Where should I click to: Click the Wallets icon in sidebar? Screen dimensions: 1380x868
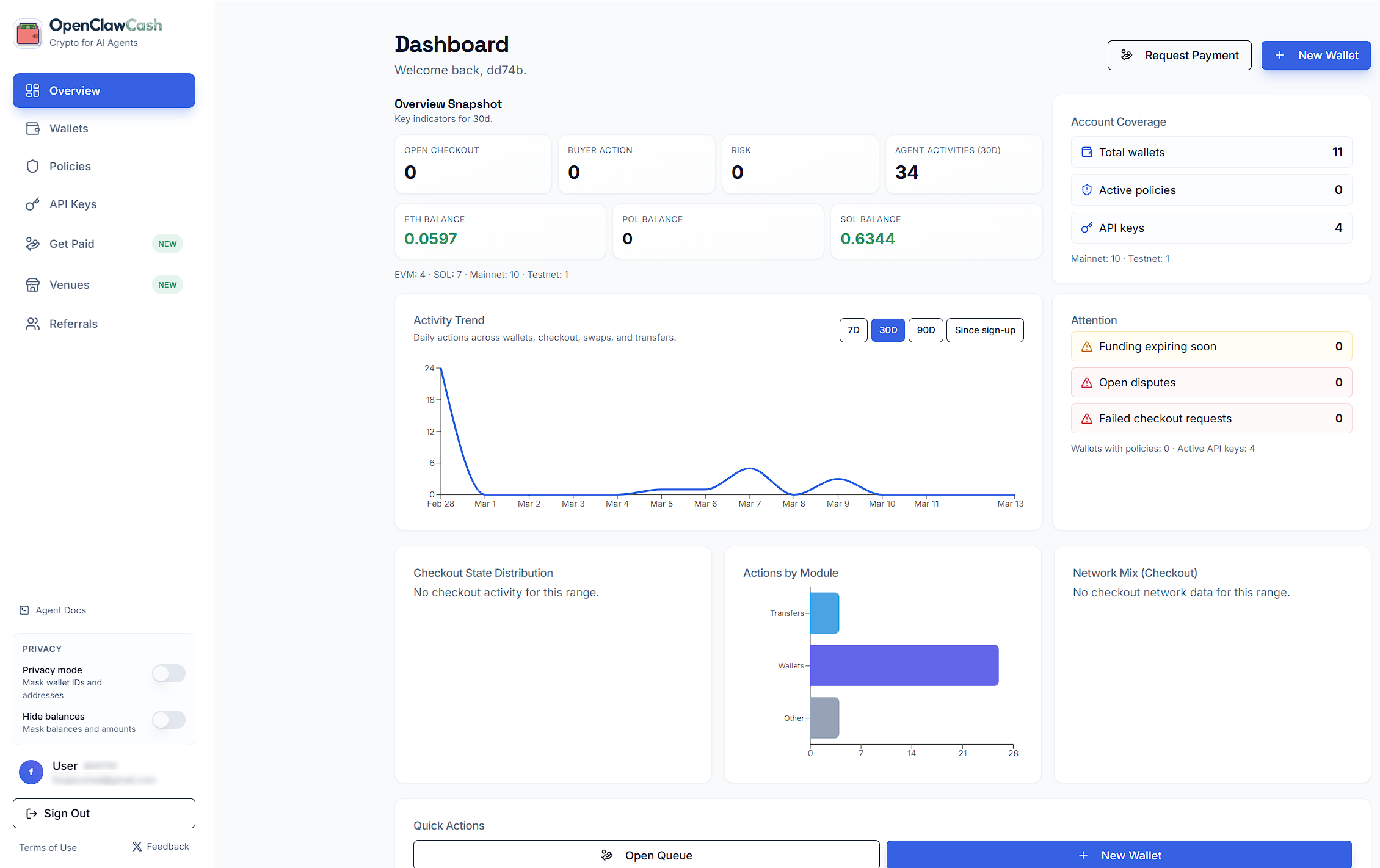coord(32,128)
